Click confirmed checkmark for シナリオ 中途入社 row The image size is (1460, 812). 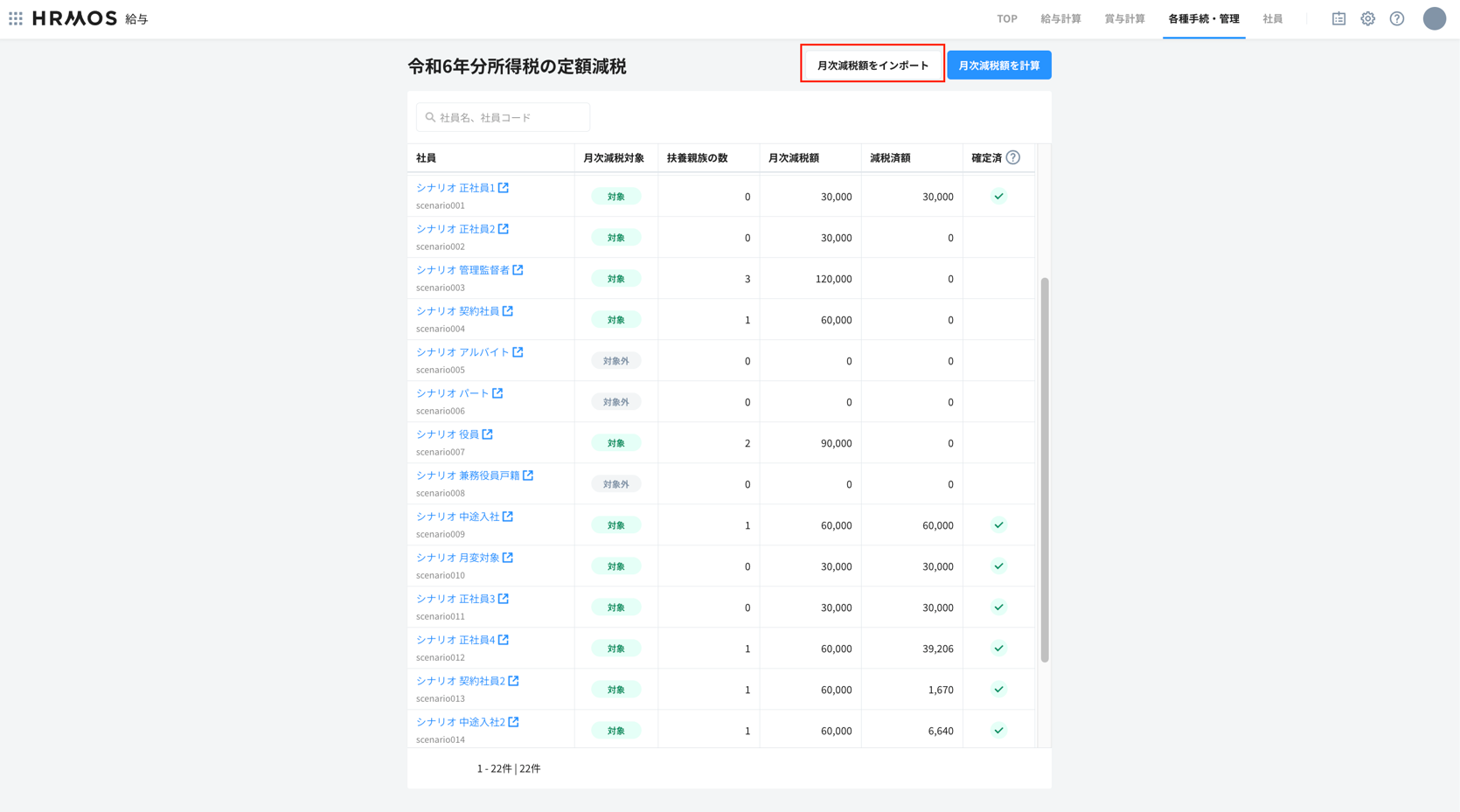click(x=998, y=525)
